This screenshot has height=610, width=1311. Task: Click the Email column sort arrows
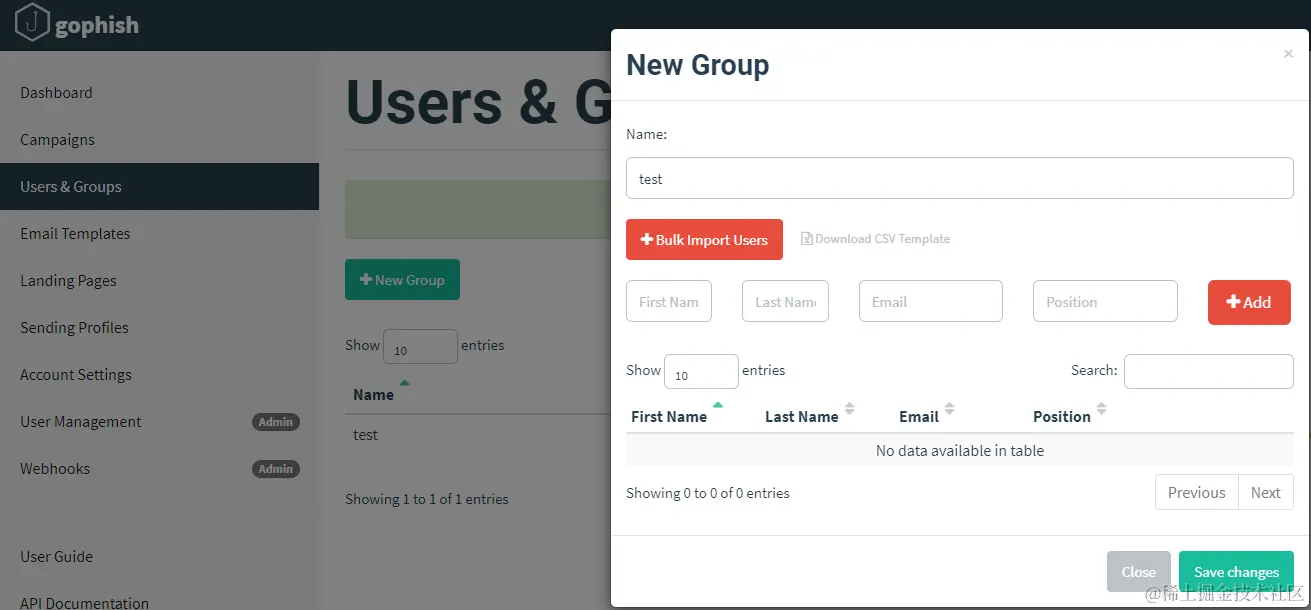[949, 409]
